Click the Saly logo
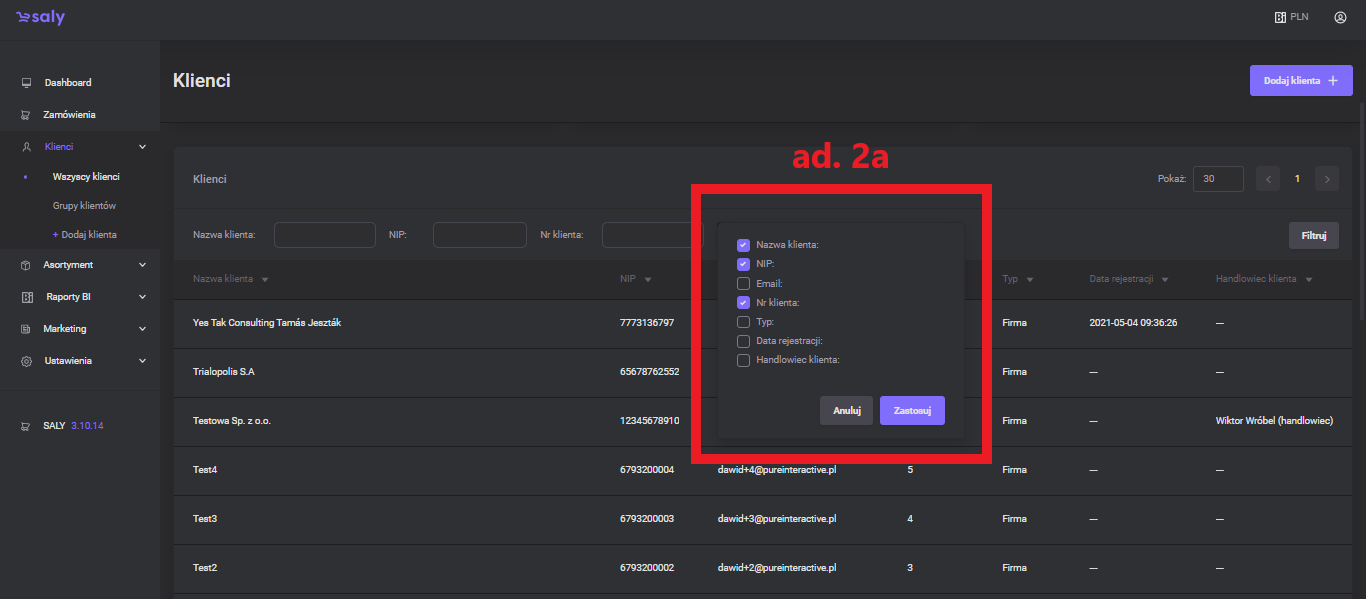The height and width of the screenshot is (599, 1366). click(x=40, y=18)
